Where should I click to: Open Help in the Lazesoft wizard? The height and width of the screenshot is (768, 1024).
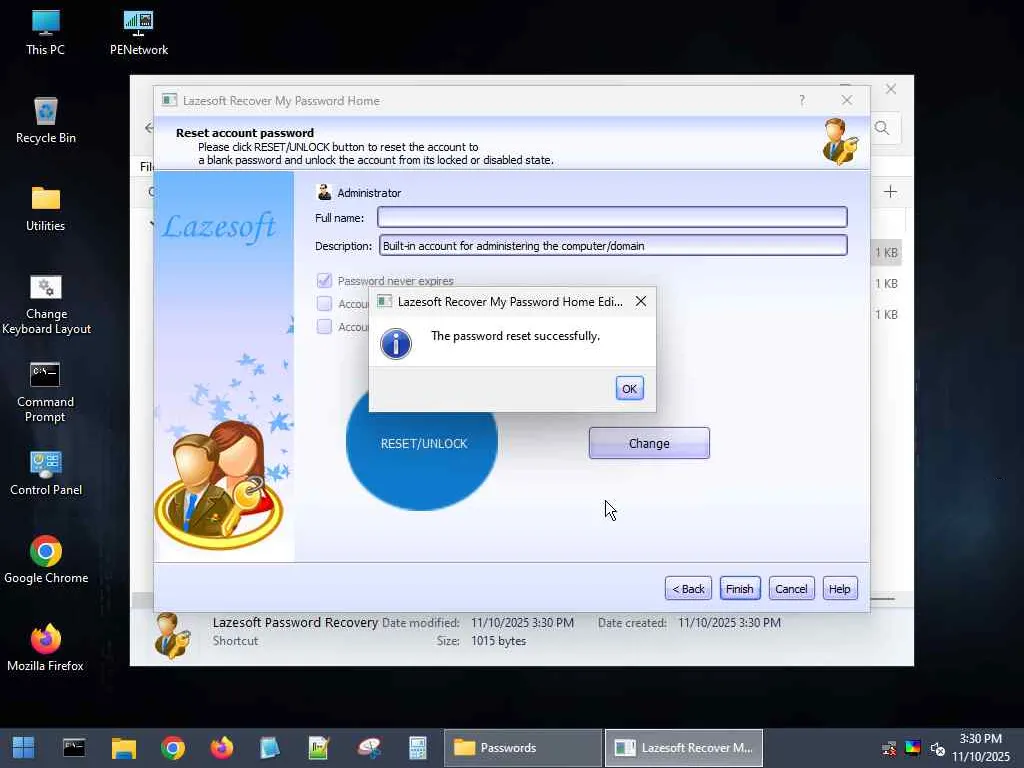click(x=840, y=588)
